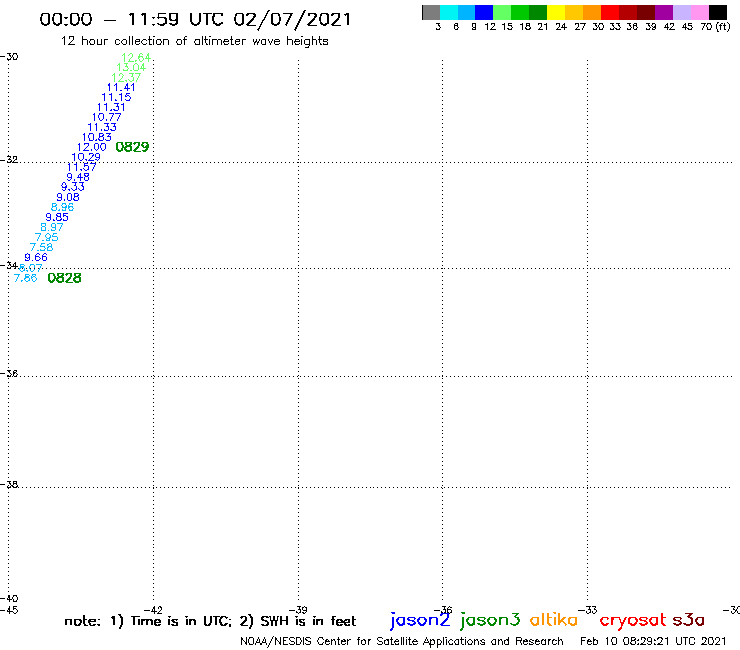
Task: Click the wave height value 9.66
Action: pos(36,257)
